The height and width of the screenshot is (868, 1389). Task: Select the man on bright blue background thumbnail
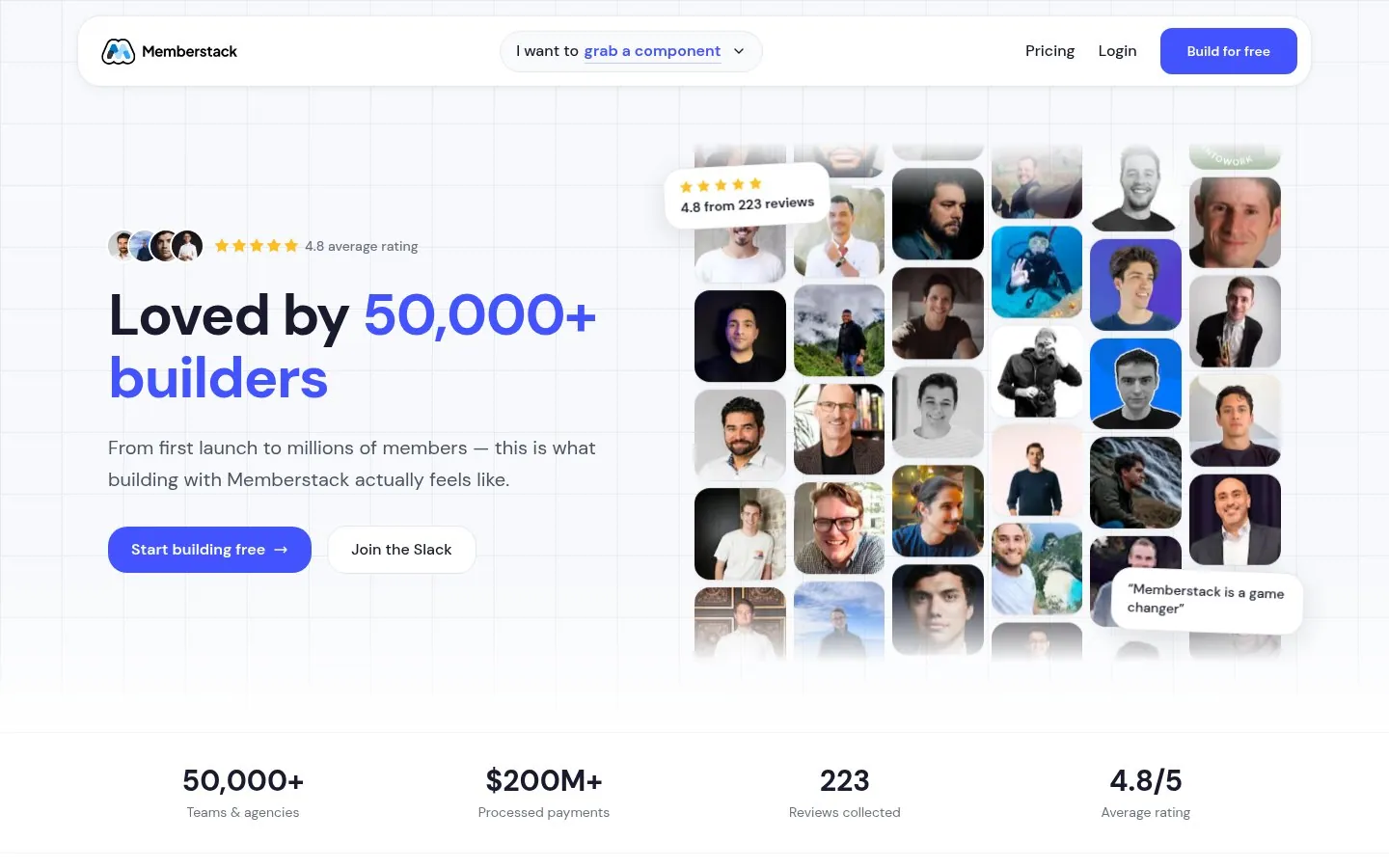pyautogui.click(x=1135, y=384)
